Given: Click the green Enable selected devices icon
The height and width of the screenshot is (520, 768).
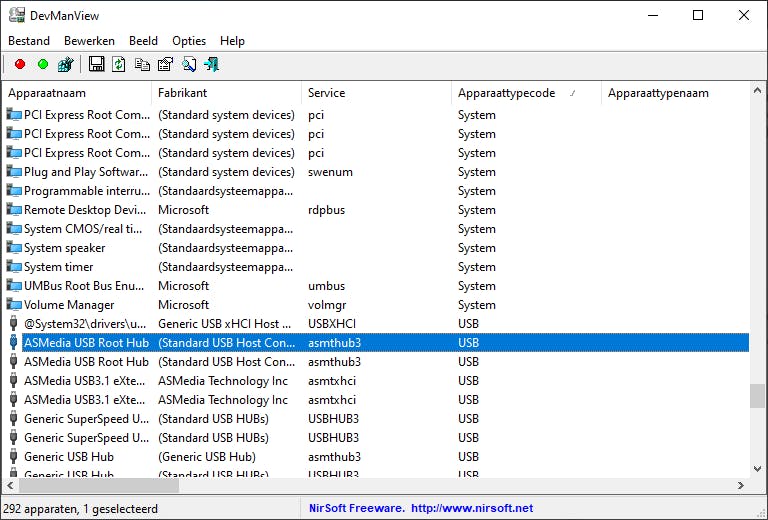Looking at the screenshot, I should 43,65.
